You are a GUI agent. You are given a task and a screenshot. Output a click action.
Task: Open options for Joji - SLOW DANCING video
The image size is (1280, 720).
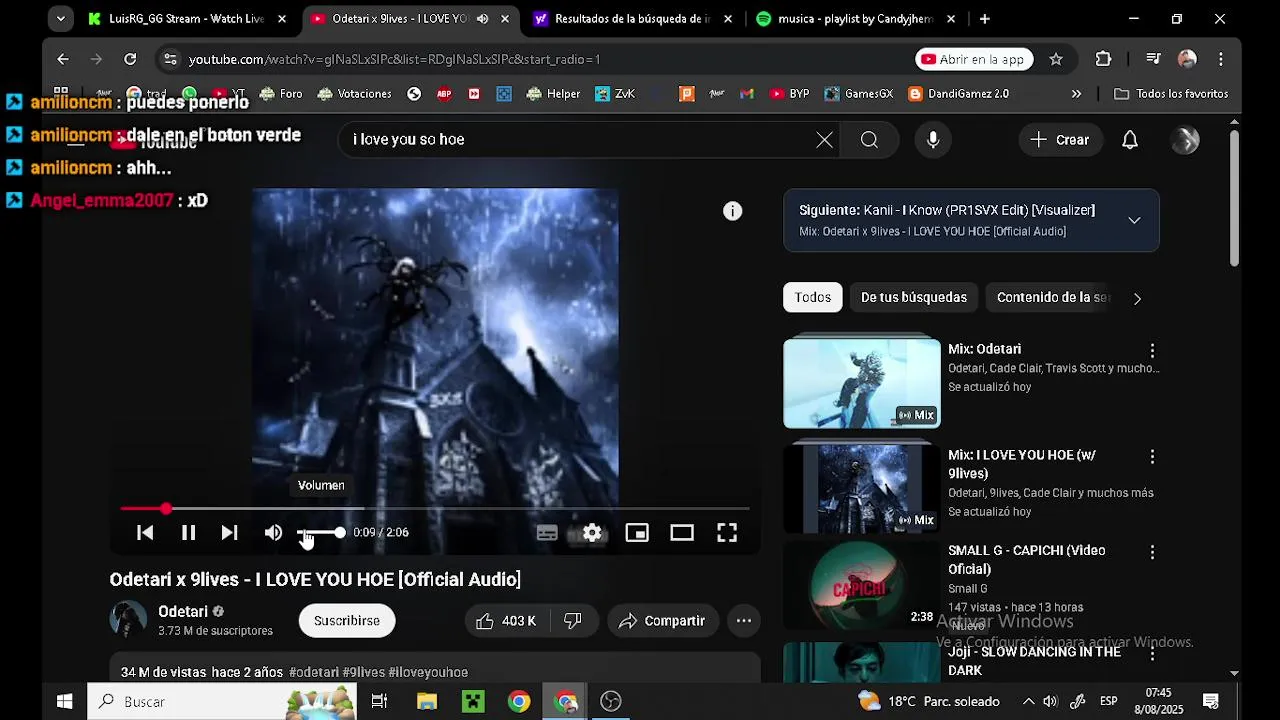tap(1152, 653)
